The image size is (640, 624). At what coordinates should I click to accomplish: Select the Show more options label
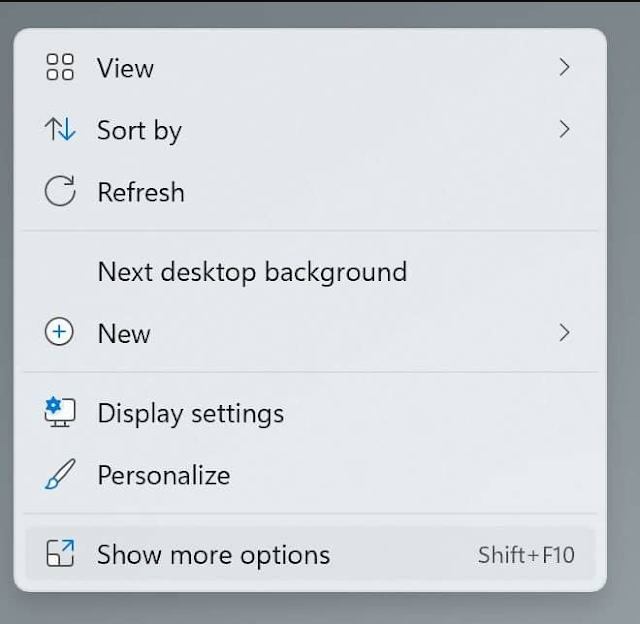coord(213,555)
